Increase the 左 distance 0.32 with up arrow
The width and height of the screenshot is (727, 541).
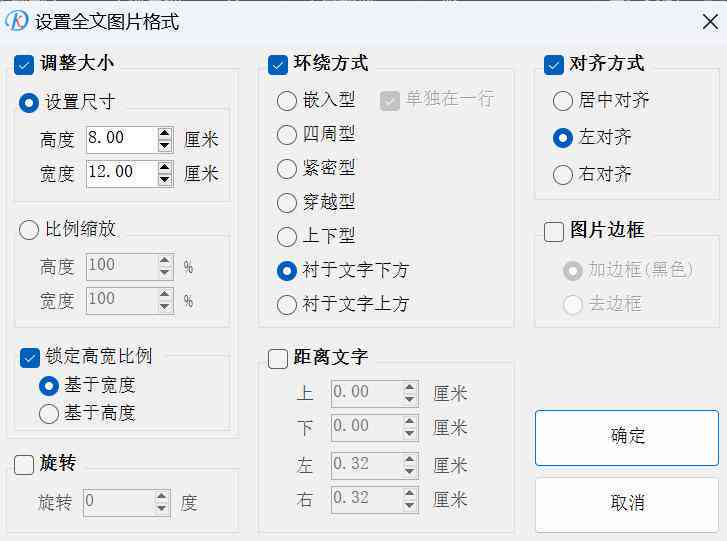pyautogui.click(x=409, y=459)
